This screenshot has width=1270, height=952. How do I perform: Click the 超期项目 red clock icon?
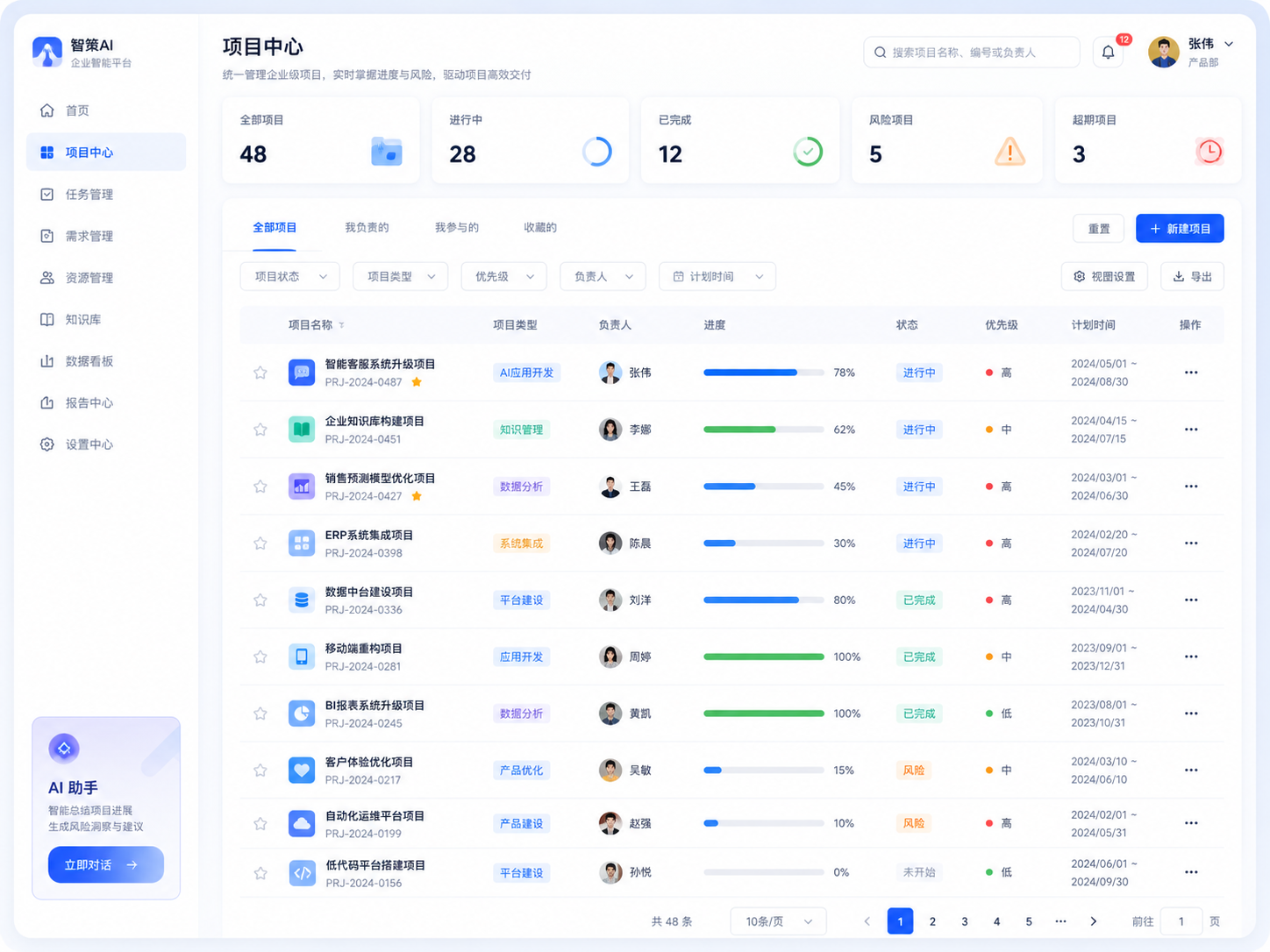click(1209, 152)
